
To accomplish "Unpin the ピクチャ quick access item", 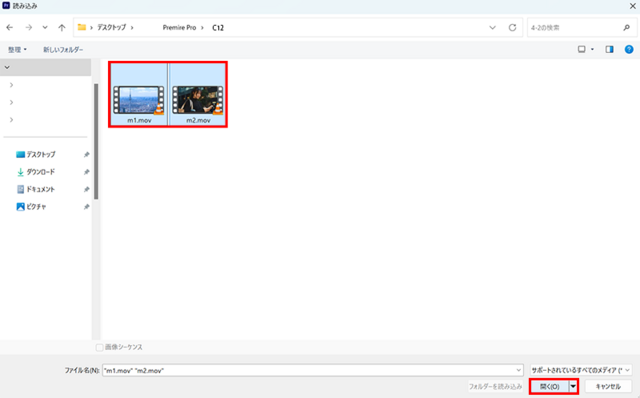I will point(87,207).
